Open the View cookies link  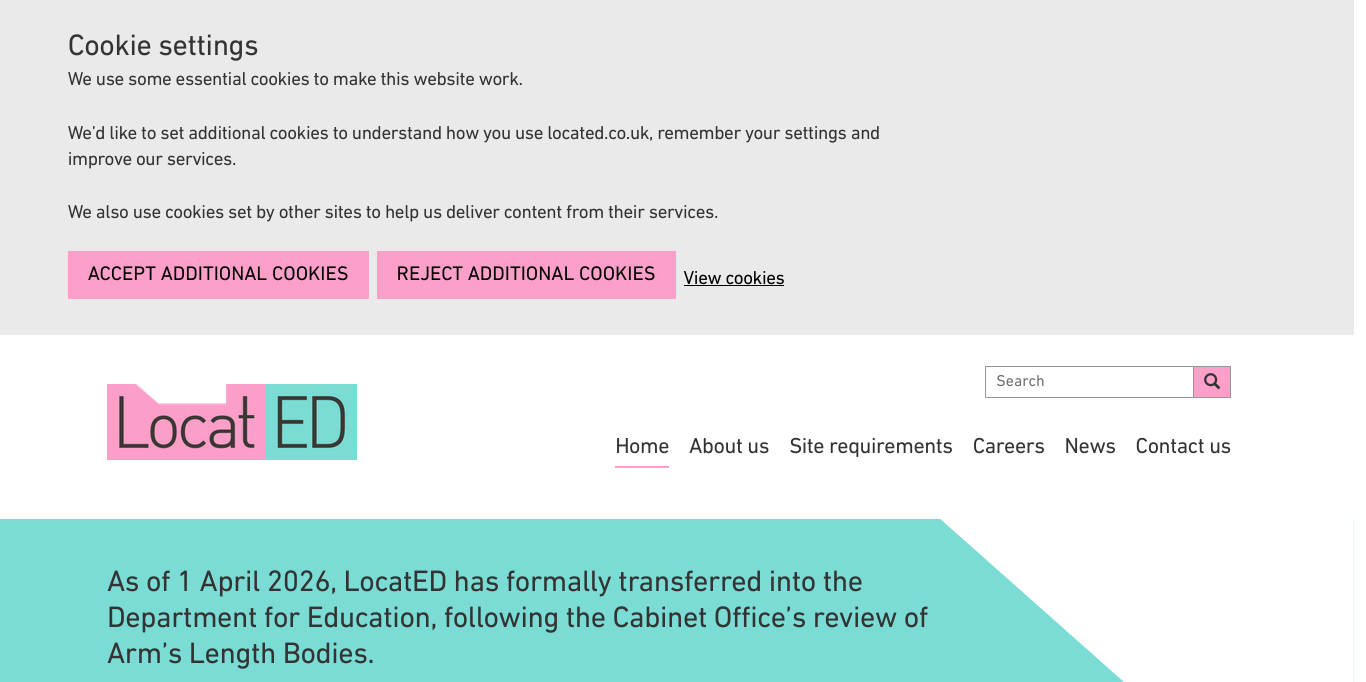point(734,278)
